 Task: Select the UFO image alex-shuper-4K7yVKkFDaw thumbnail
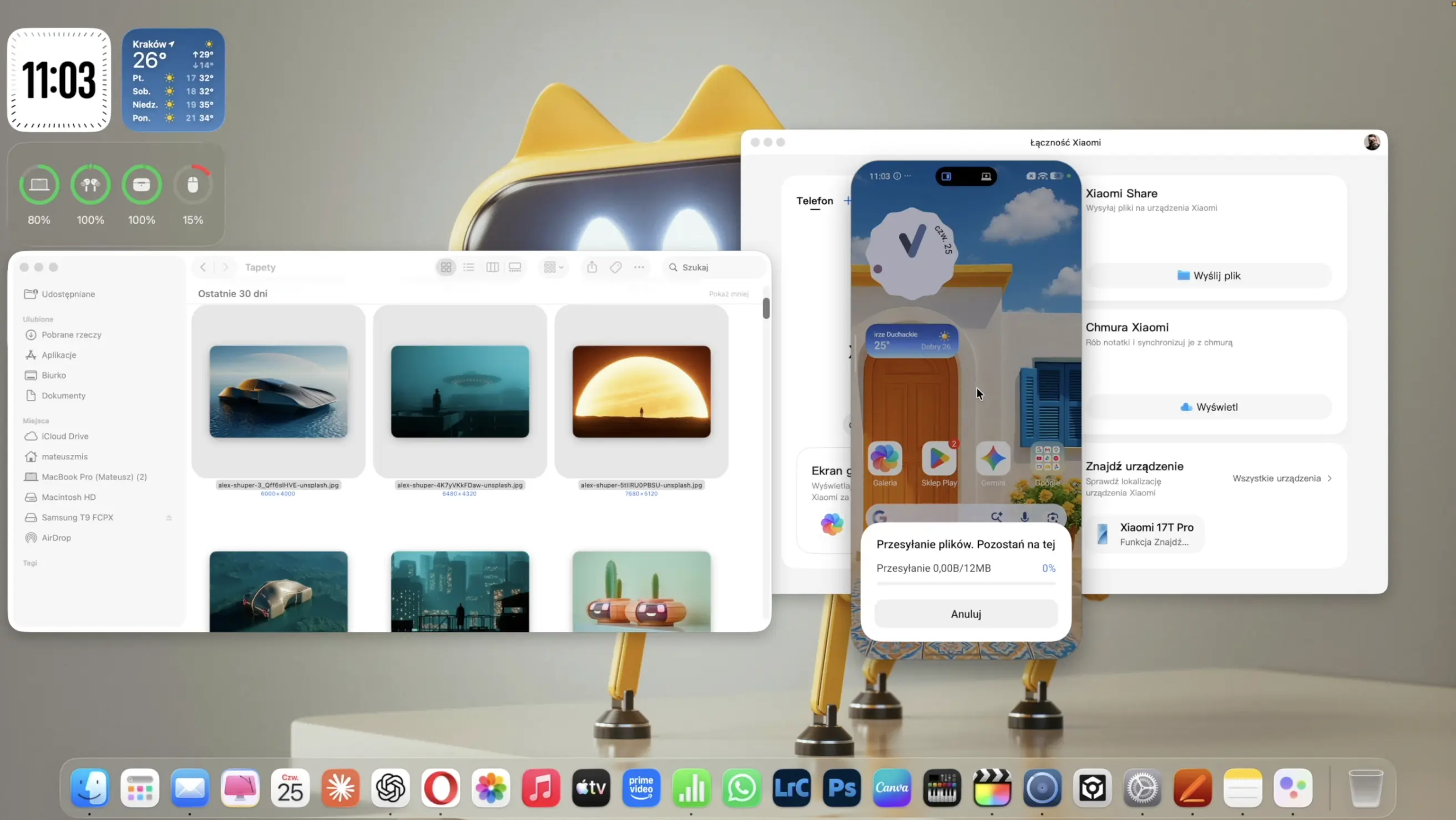[460, 392]
